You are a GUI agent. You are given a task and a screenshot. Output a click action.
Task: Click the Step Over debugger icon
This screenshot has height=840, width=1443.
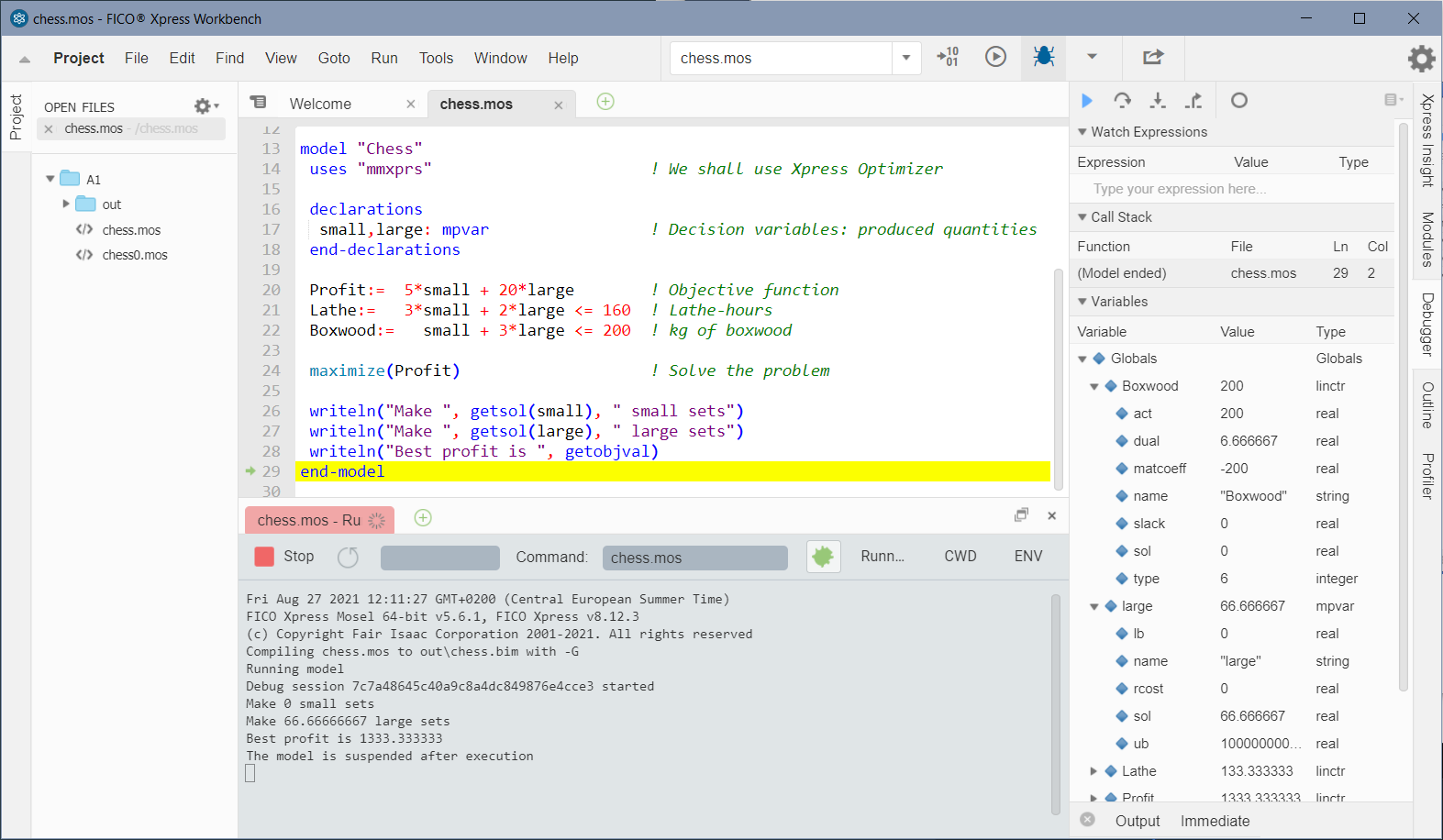(x=1122, y=100)
